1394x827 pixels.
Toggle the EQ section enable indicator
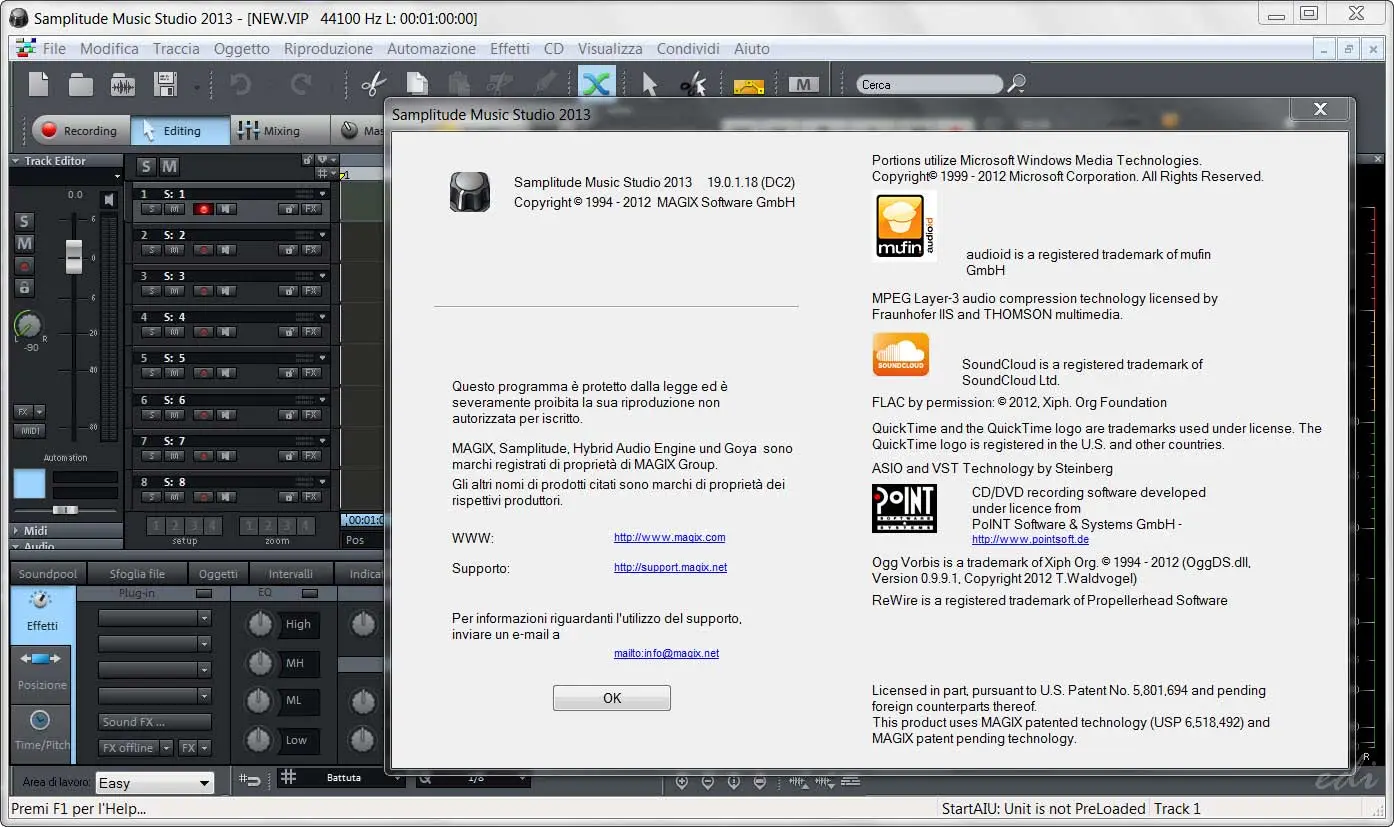(310, 594)
